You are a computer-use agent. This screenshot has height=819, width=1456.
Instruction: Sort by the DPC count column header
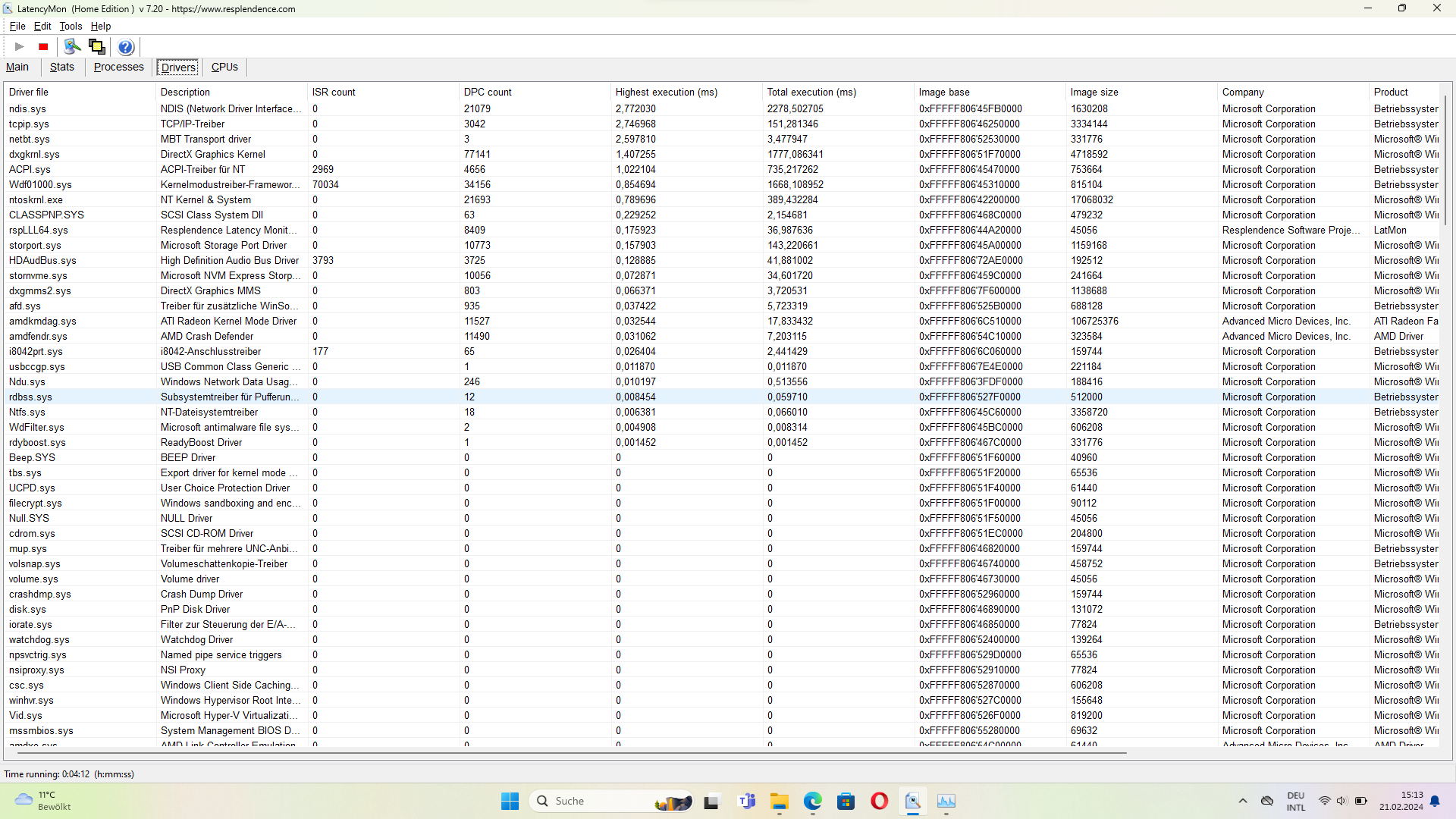[x=488, y=92]
